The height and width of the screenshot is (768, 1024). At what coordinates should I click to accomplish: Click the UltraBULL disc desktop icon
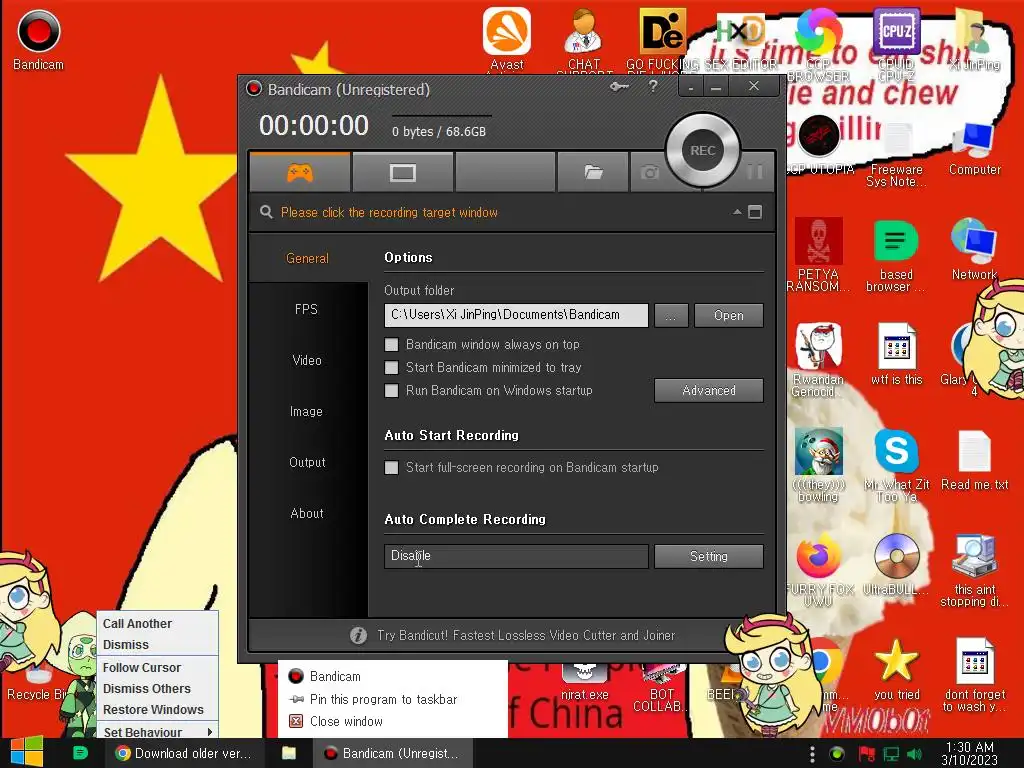[896, 564]
